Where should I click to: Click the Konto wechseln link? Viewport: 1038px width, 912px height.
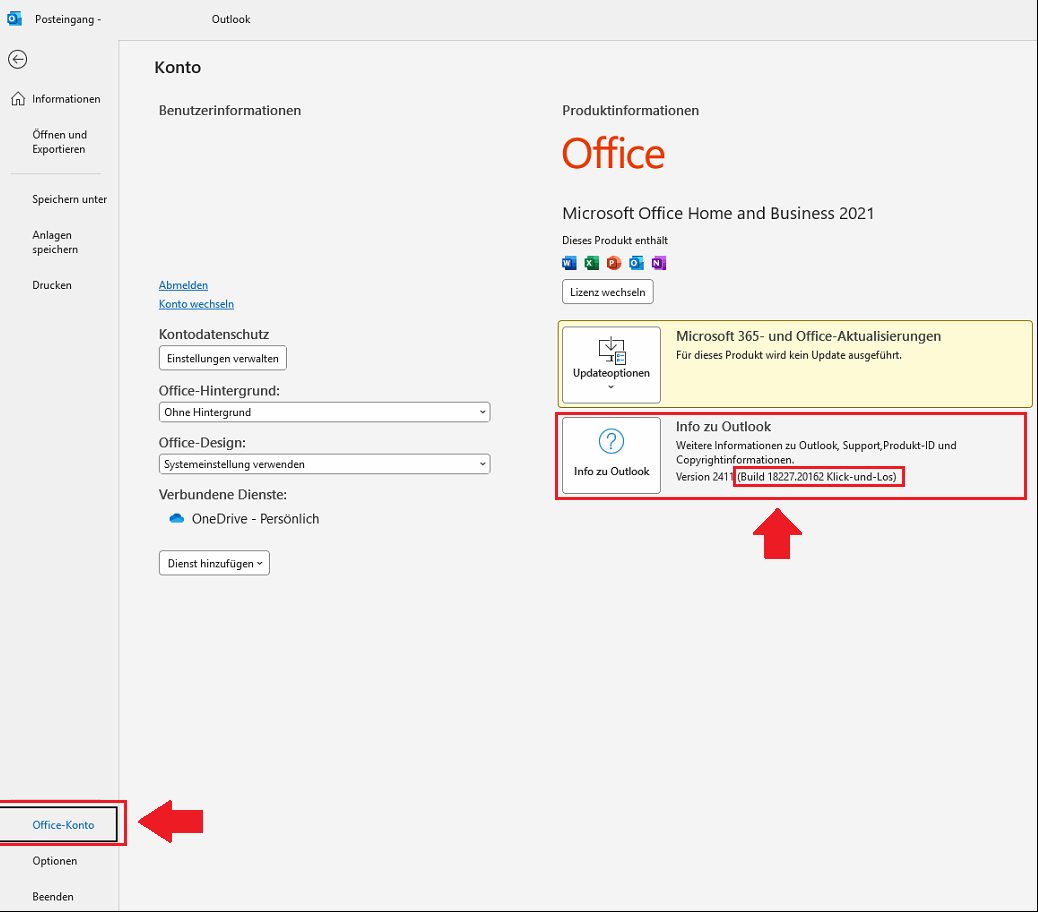(x=196, y=304)
